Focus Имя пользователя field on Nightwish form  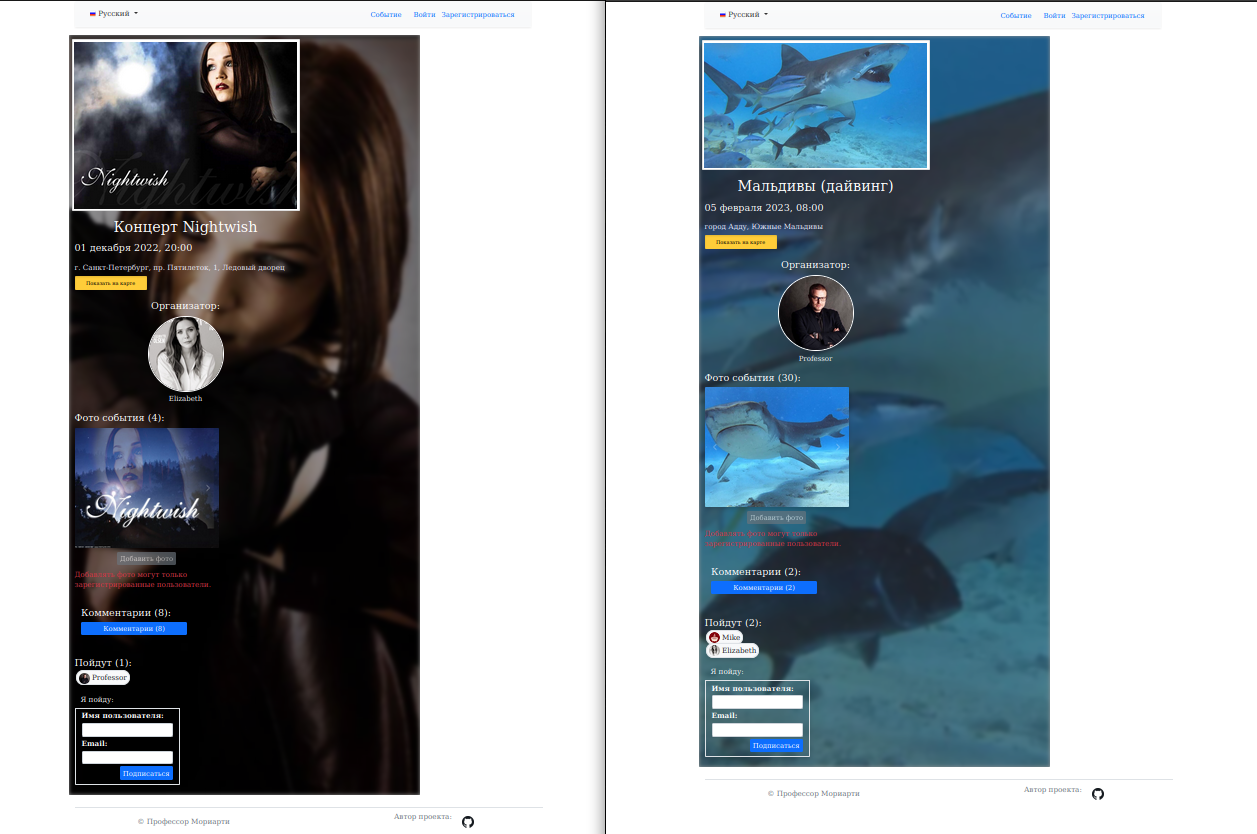[x=127, y=730]
